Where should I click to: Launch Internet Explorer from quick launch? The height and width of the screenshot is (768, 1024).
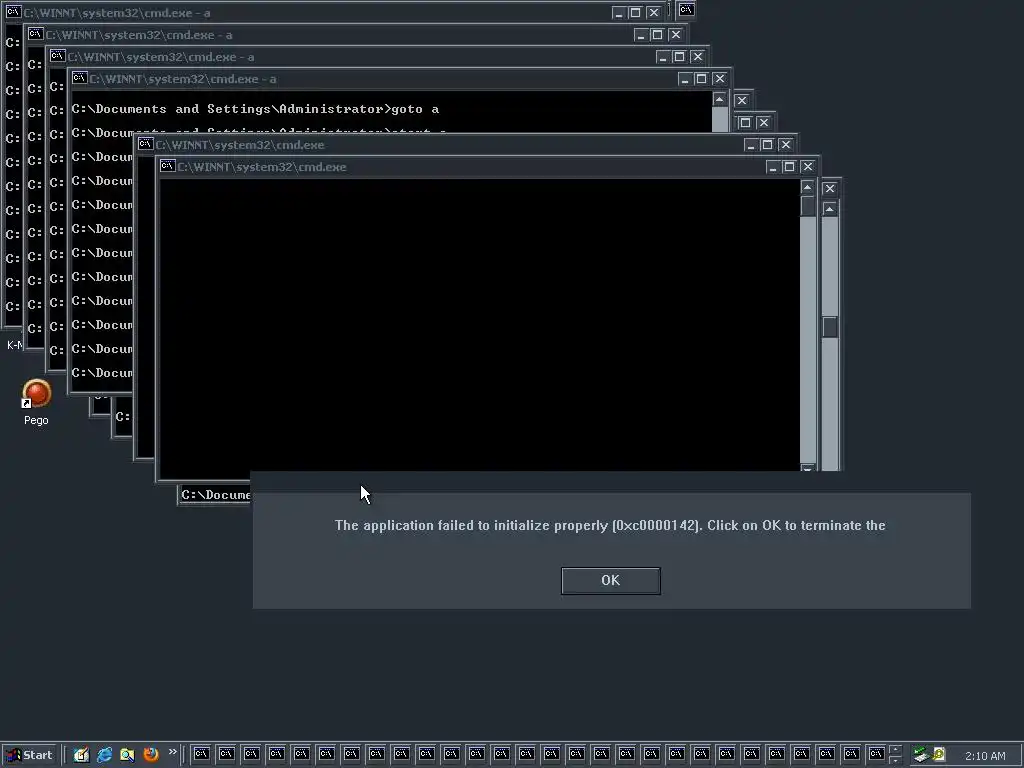coord(104,755)
